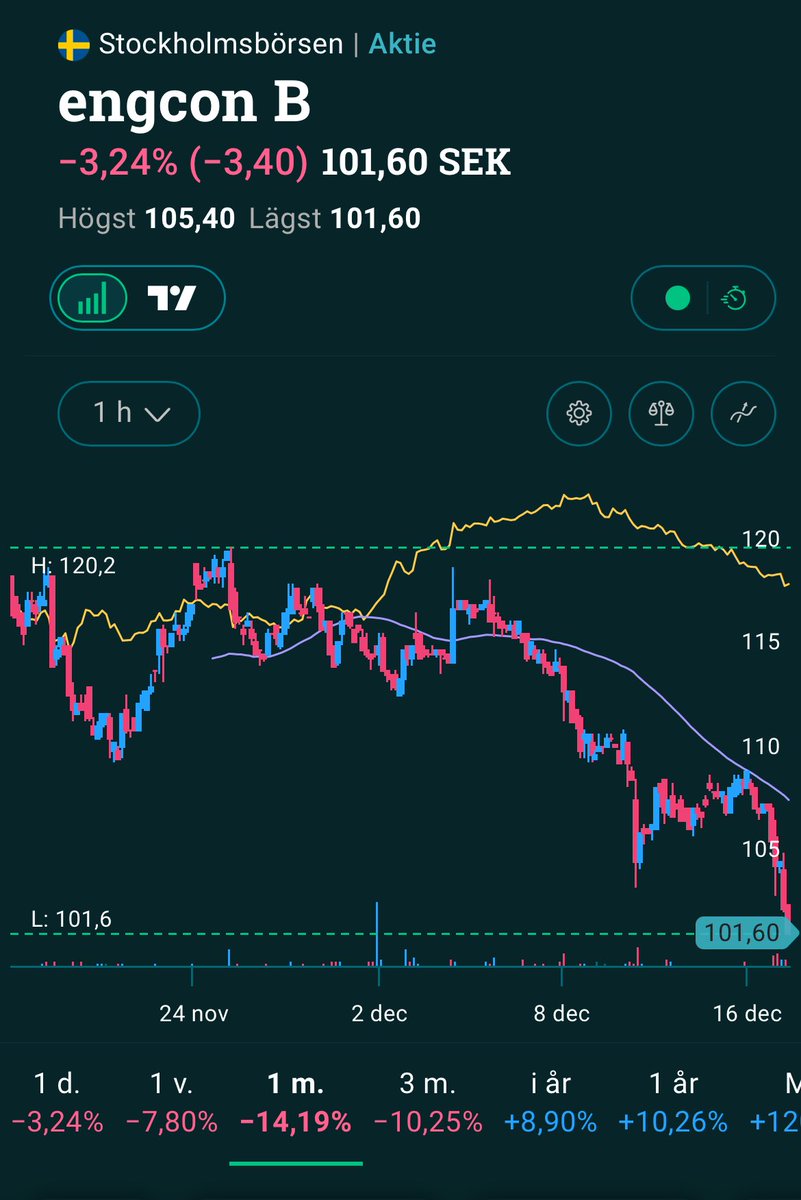Tap the Stockholmsbörsen exchange label
The height and width of the screenshot is (1200, 801).
pyautogui.click(x=220, y=44)
